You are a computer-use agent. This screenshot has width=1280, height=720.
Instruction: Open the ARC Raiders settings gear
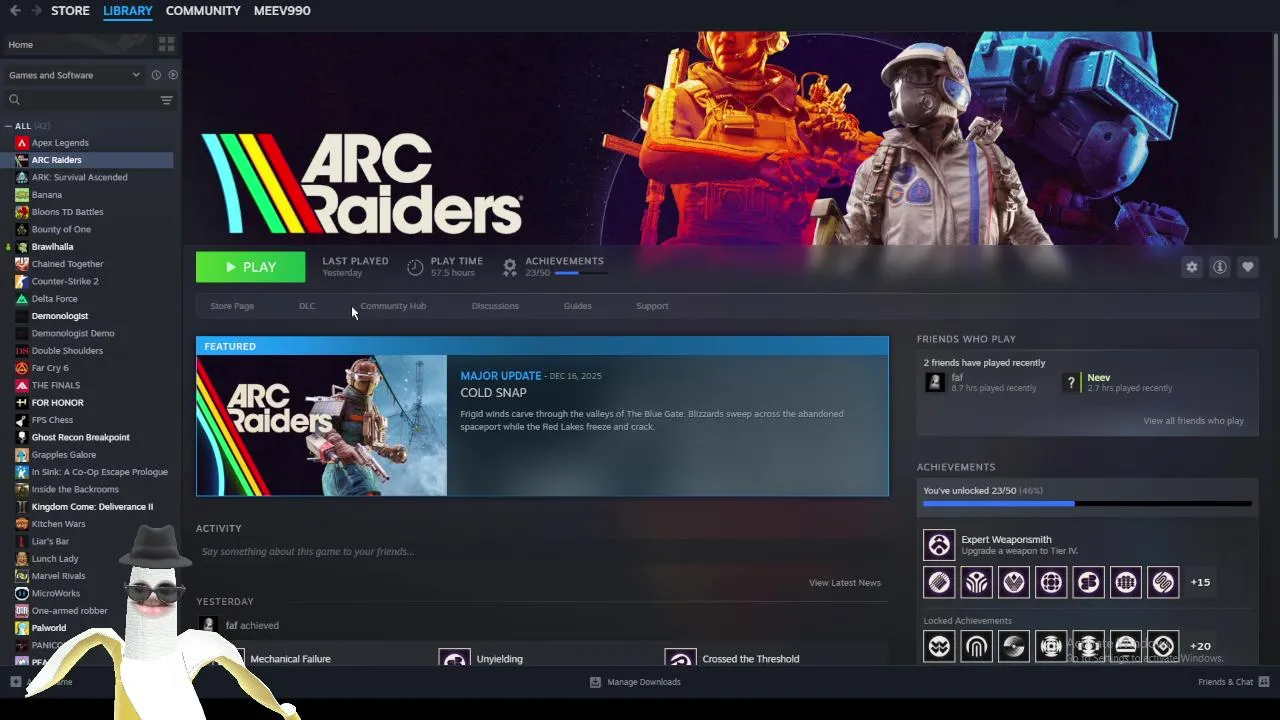[1191, 267]
